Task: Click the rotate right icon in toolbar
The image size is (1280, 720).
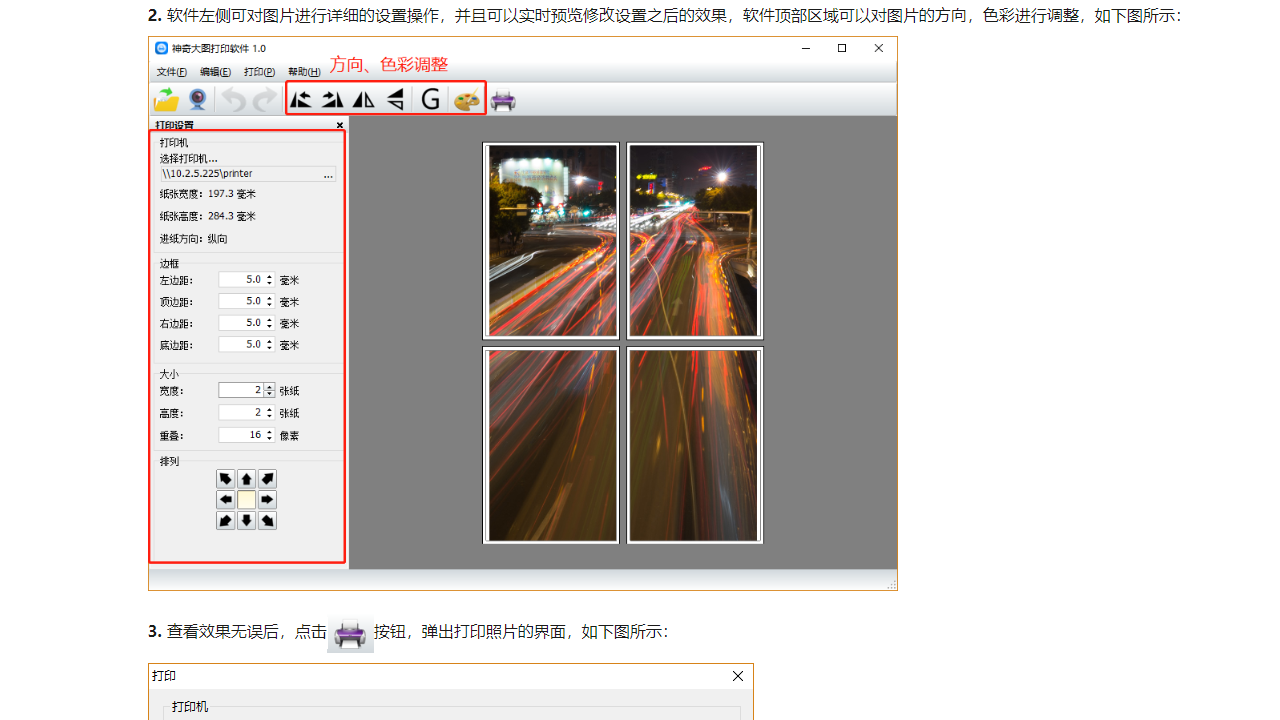Action: (x=332, y=99)
